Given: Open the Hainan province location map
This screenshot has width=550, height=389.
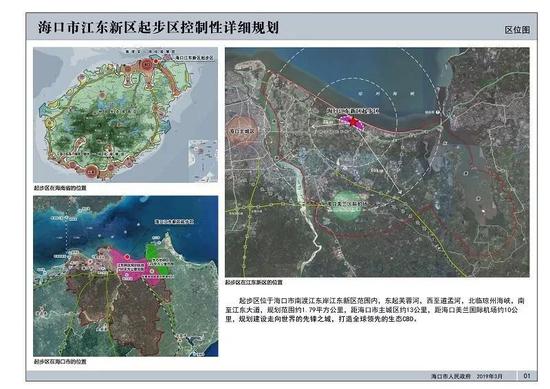Looking at the screenshot, I should click(126, 115).
